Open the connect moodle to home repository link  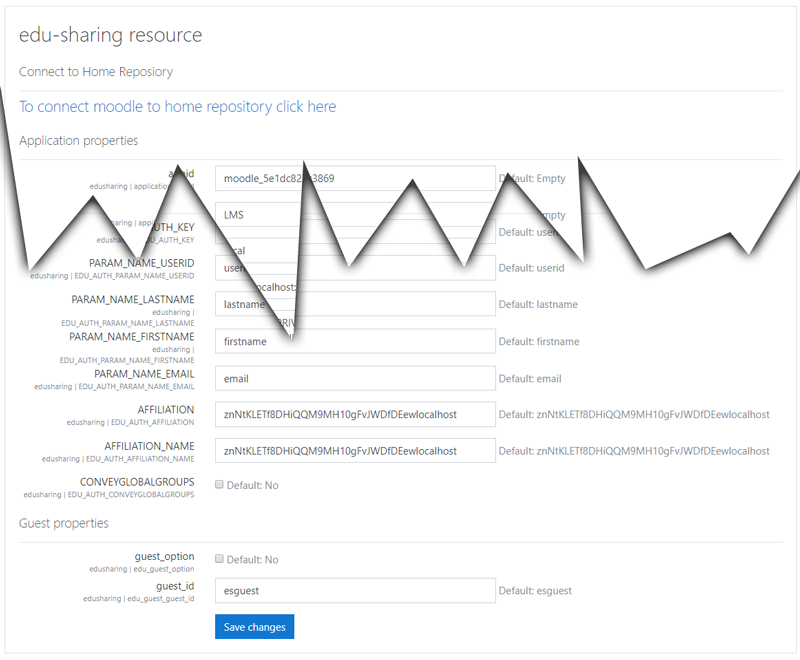178,107
